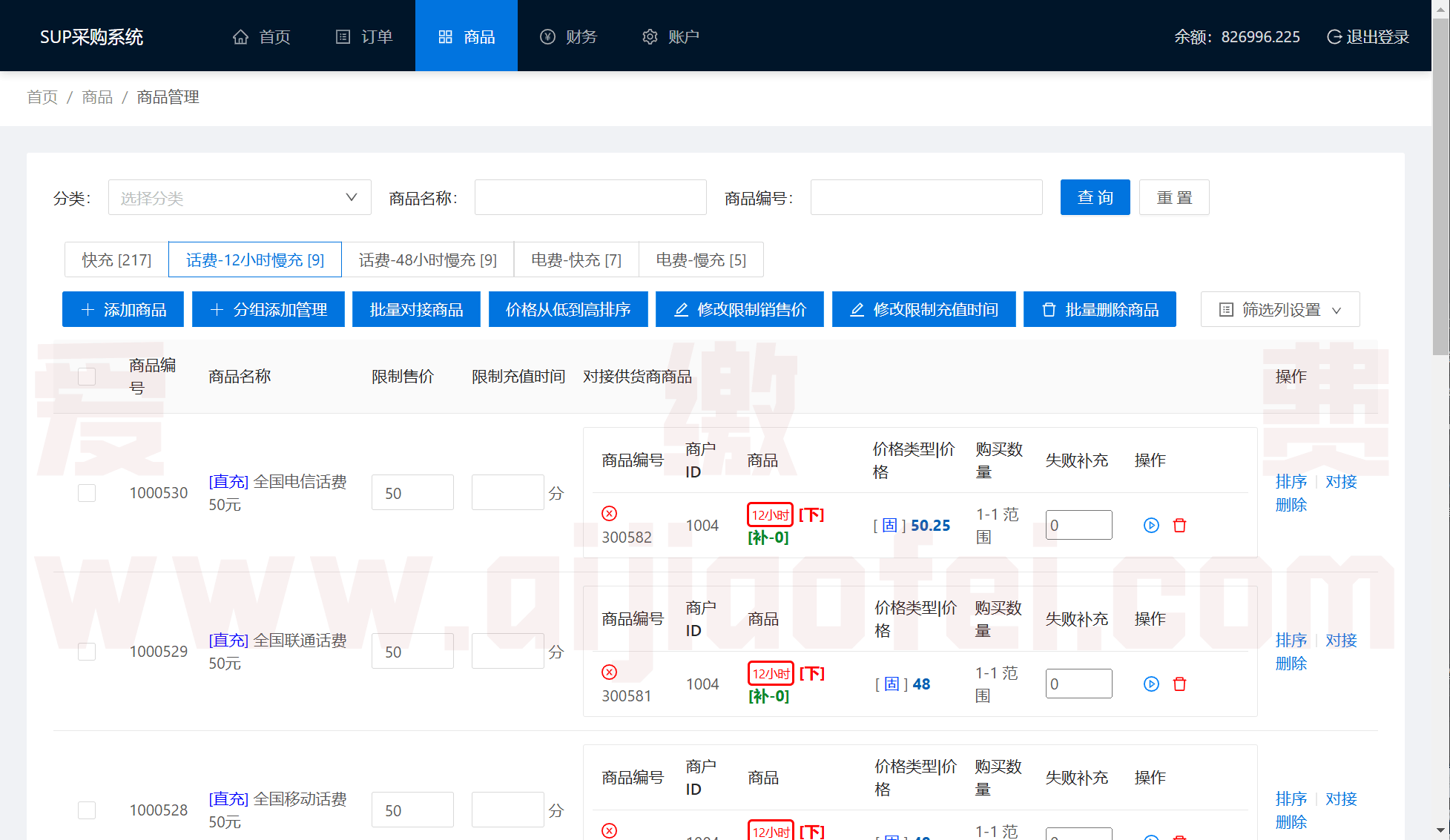This screenshot has width=1450, height=840.
Task: Click the 查询 search button
Action: click(1095, 197)
